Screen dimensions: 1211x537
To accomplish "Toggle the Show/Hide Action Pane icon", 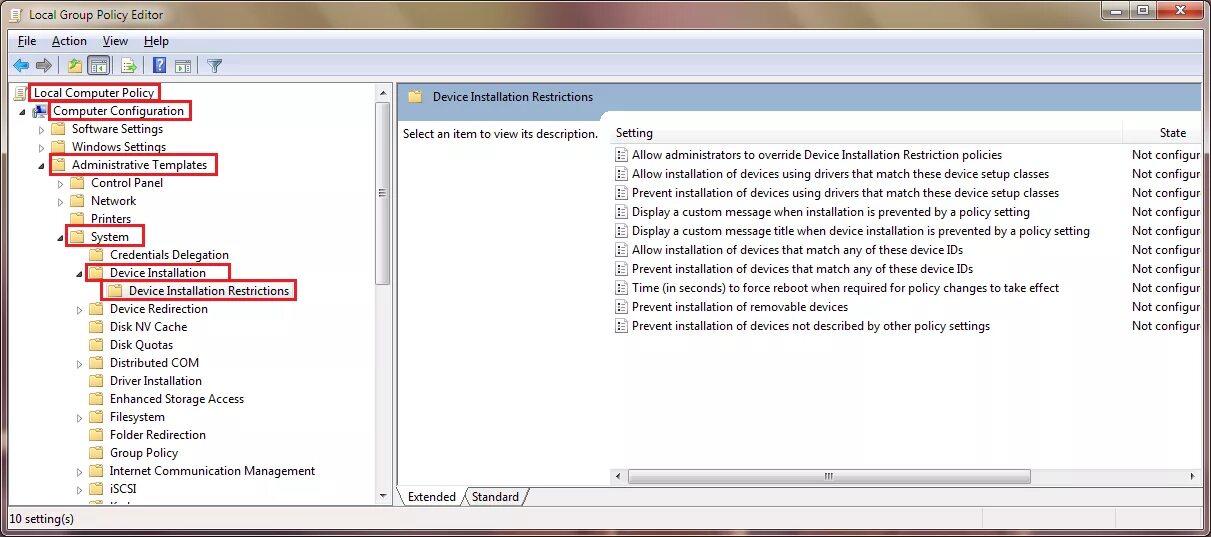I will click(x=182, y=66).
